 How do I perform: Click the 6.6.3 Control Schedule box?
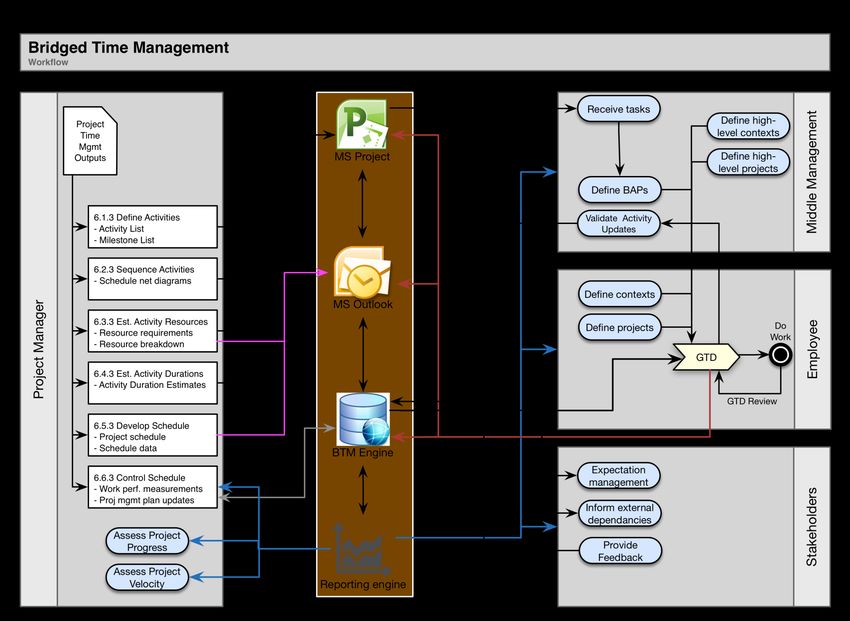coord(153,487)
